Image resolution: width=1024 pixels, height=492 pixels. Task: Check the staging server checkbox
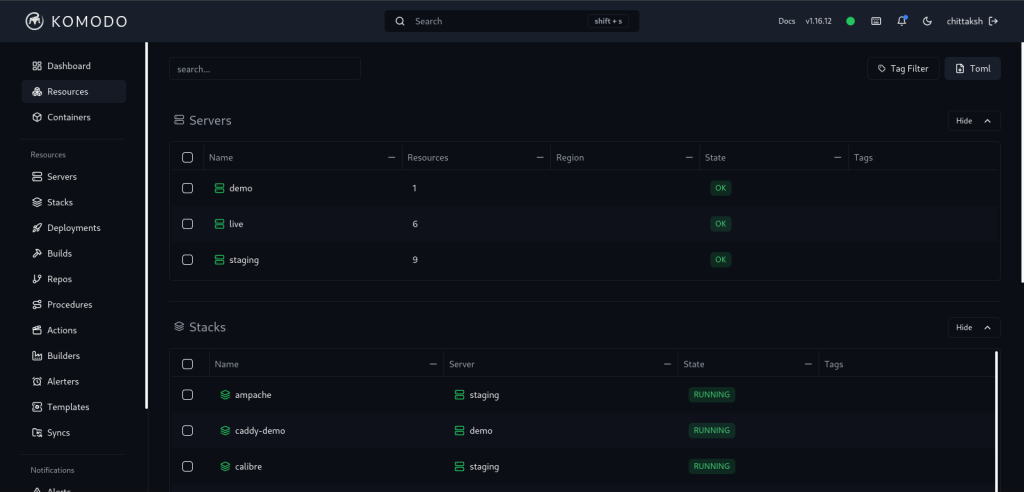pyautogui.click(x=187, y=260)
